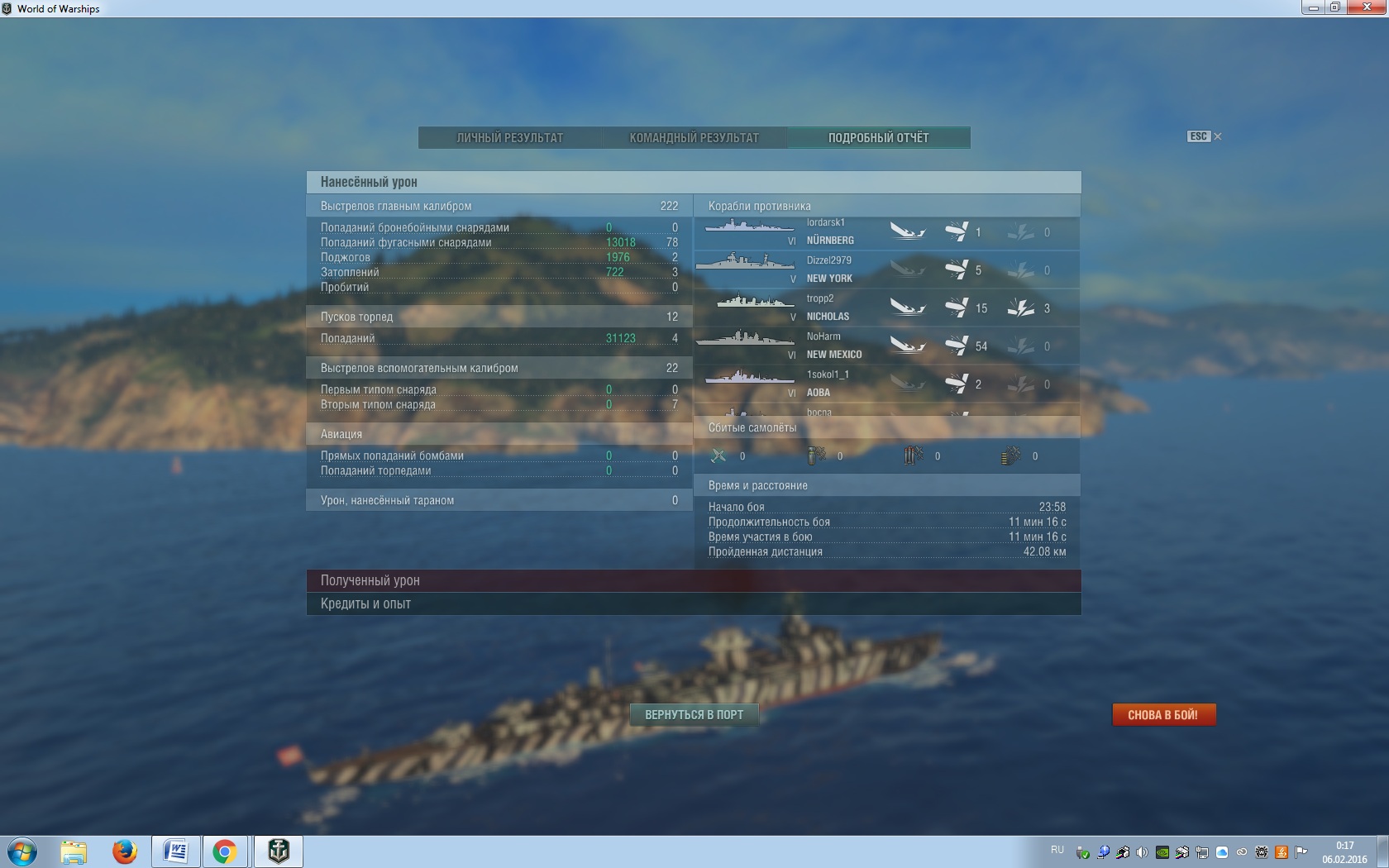Click the shell hits icon for Nürnberg

[957, 231]
